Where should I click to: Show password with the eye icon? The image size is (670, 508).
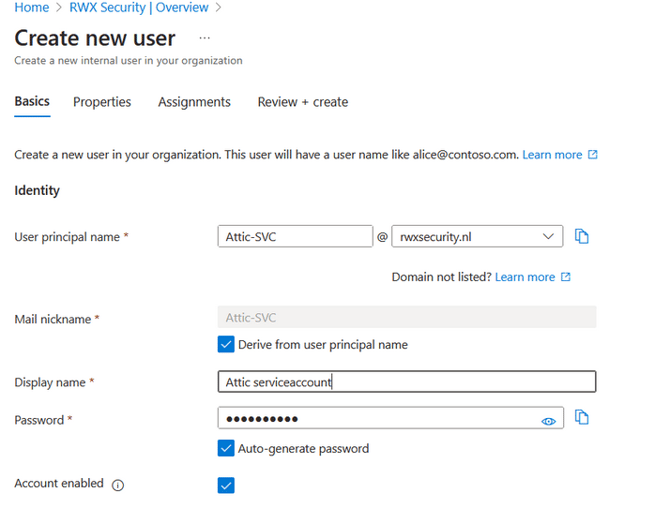548,421
